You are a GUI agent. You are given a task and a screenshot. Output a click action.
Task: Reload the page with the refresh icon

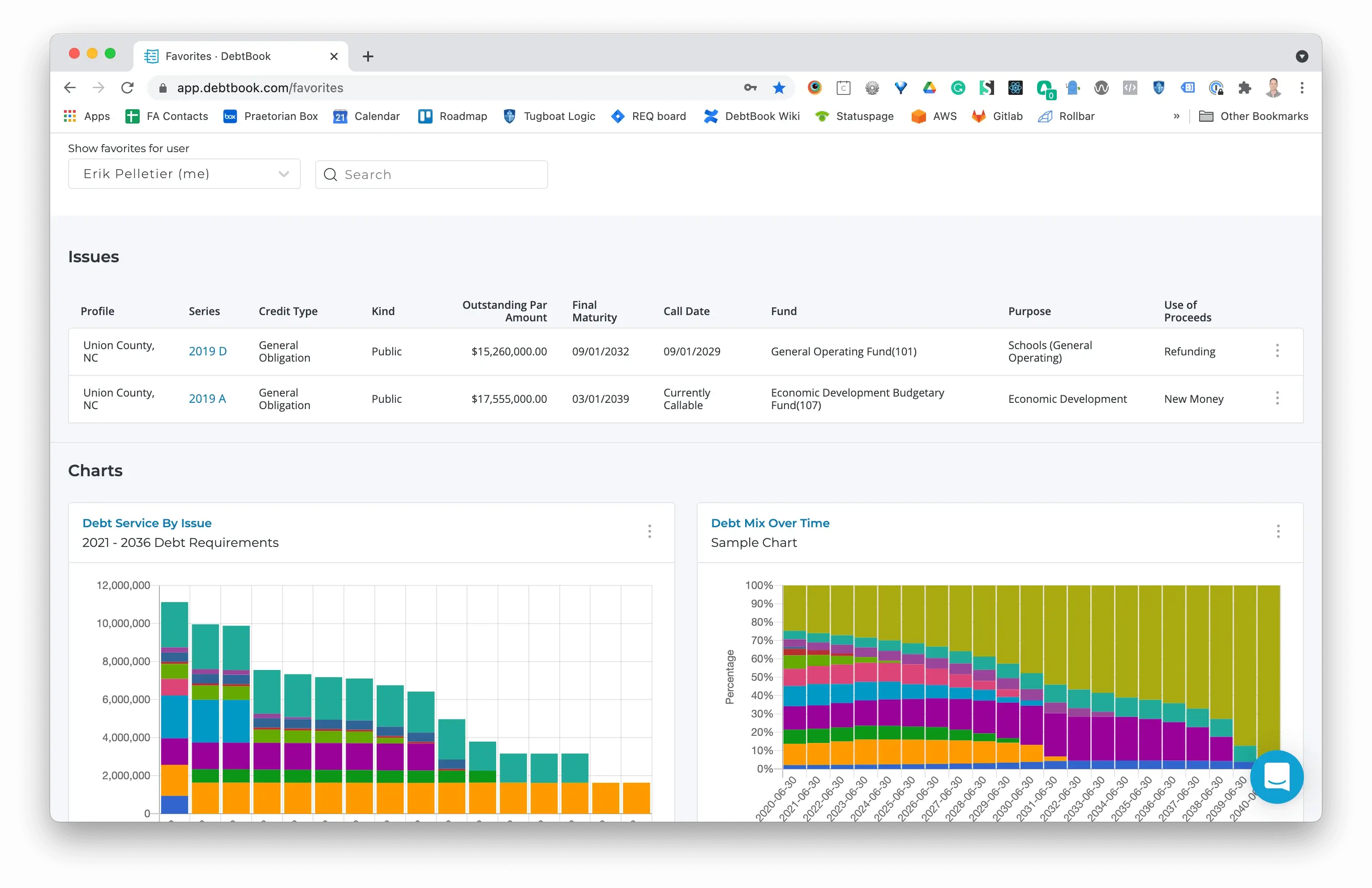pos(128,88)
